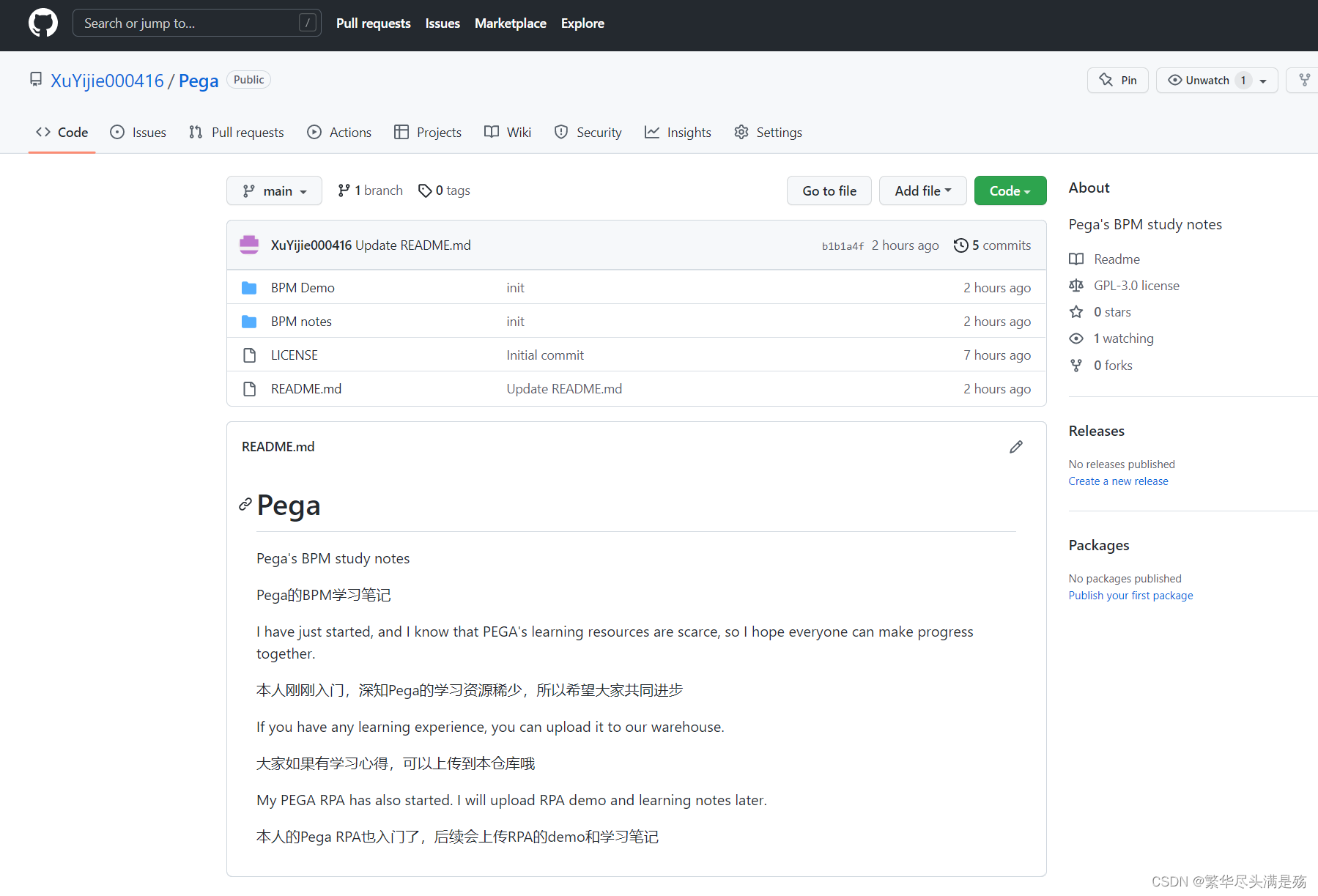Image resolution: width=1318 pixels, height=896 pixels.
Task: Switch to the repository Issues tab
Action: (138, 133)
